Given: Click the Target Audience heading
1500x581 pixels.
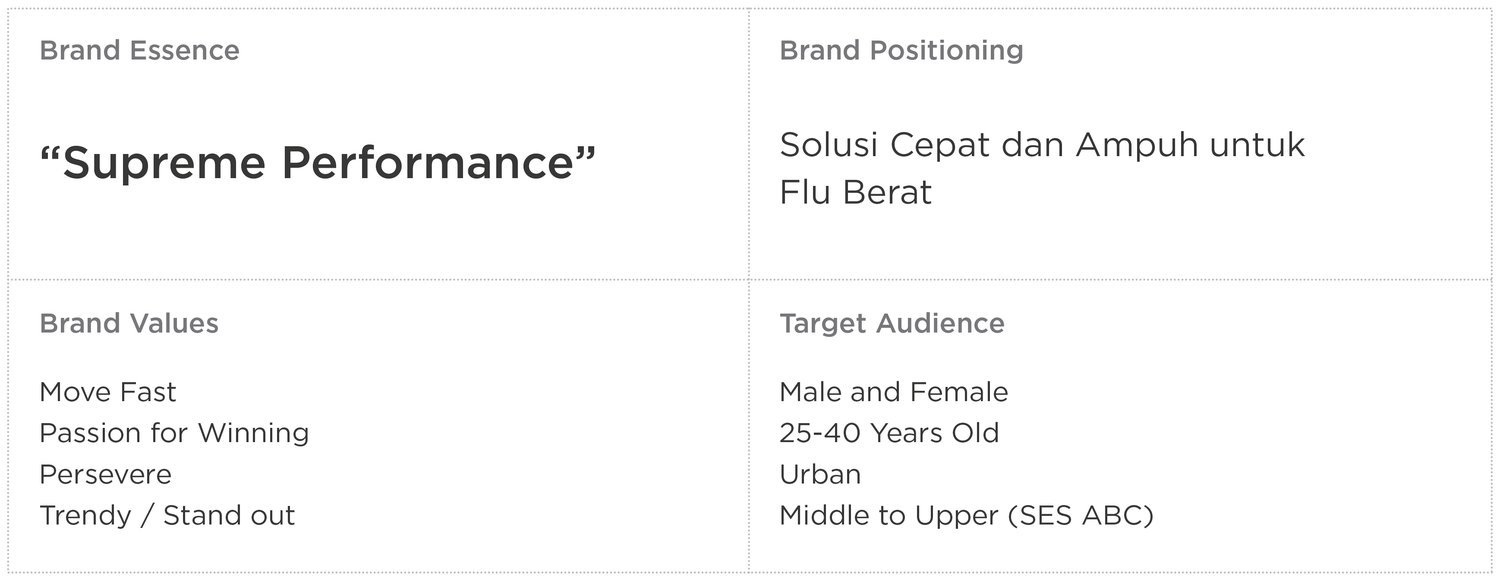Looking at the screenshot, I should (892, 323).
